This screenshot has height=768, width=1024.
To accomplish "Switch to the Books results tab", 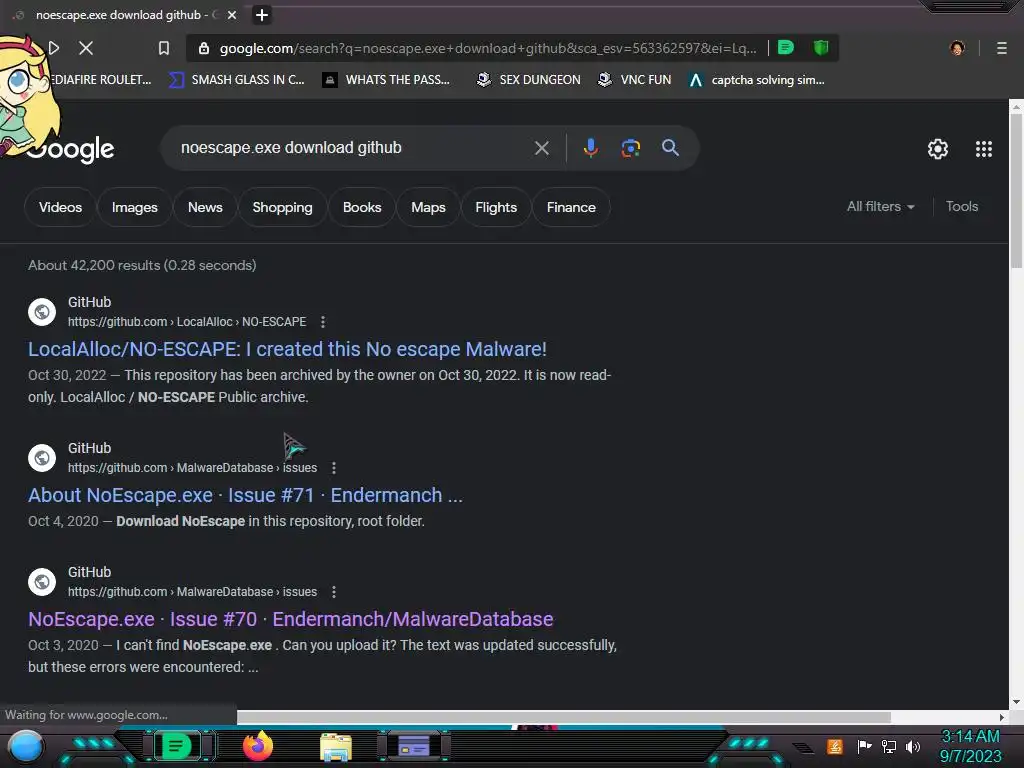I will pos(362,207).
